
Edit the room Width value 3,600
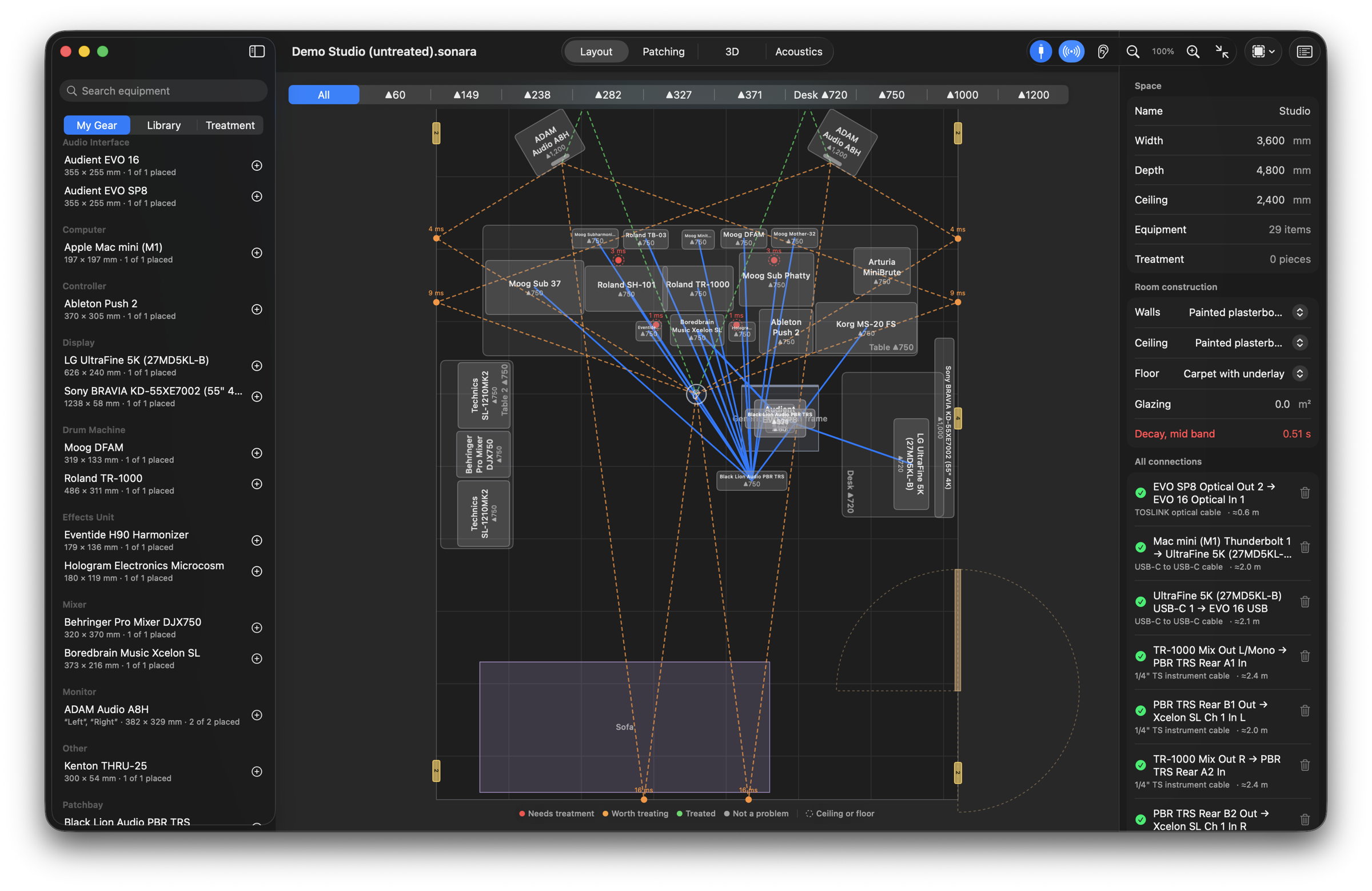pos(1270,141)
